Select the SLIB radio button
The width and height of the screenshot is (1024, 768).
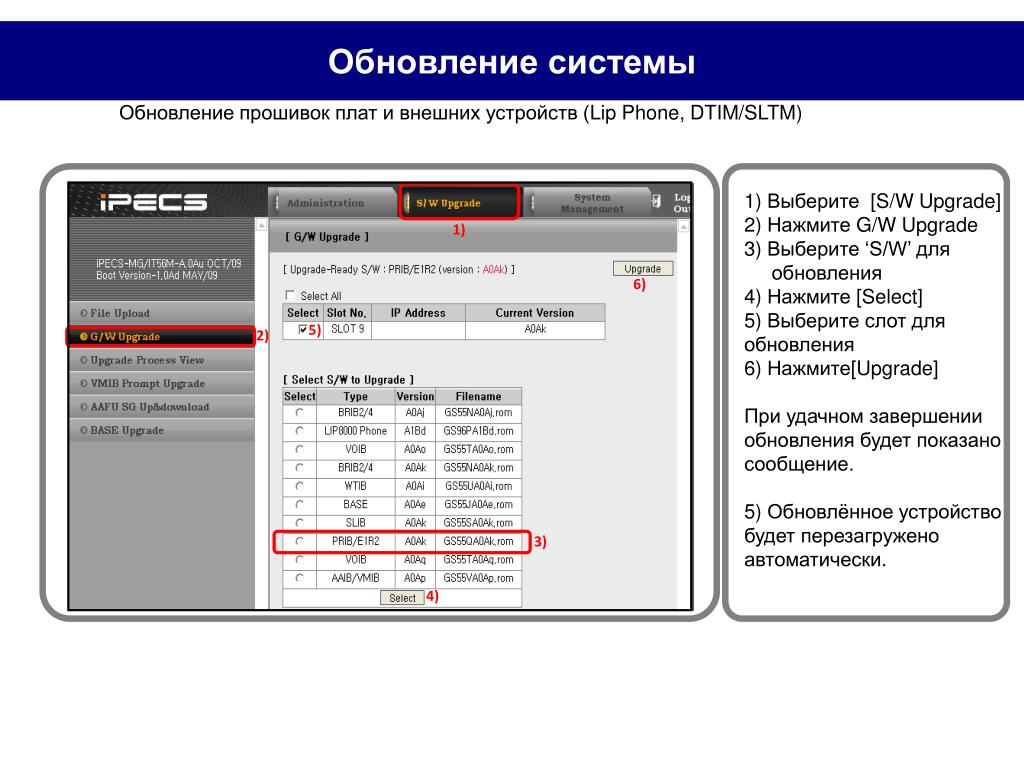tap(299, 522)
